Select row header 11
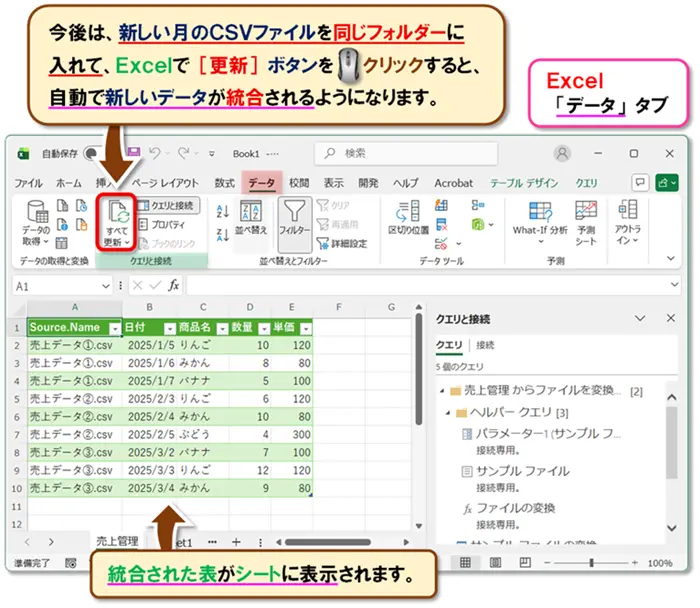The width and height of the screenshot is (700, 608). 17,507
